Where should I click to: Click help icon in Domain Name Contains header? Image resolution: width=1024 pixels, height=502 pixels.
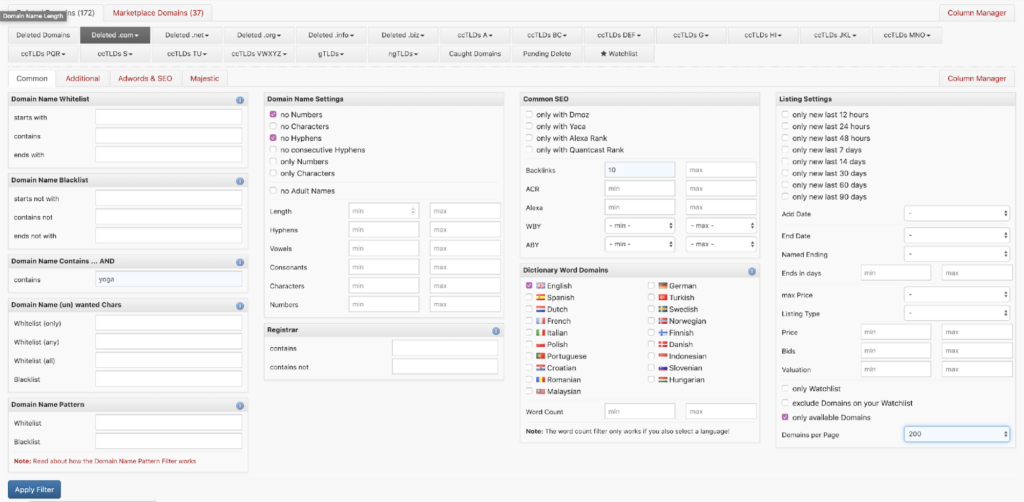240,262
